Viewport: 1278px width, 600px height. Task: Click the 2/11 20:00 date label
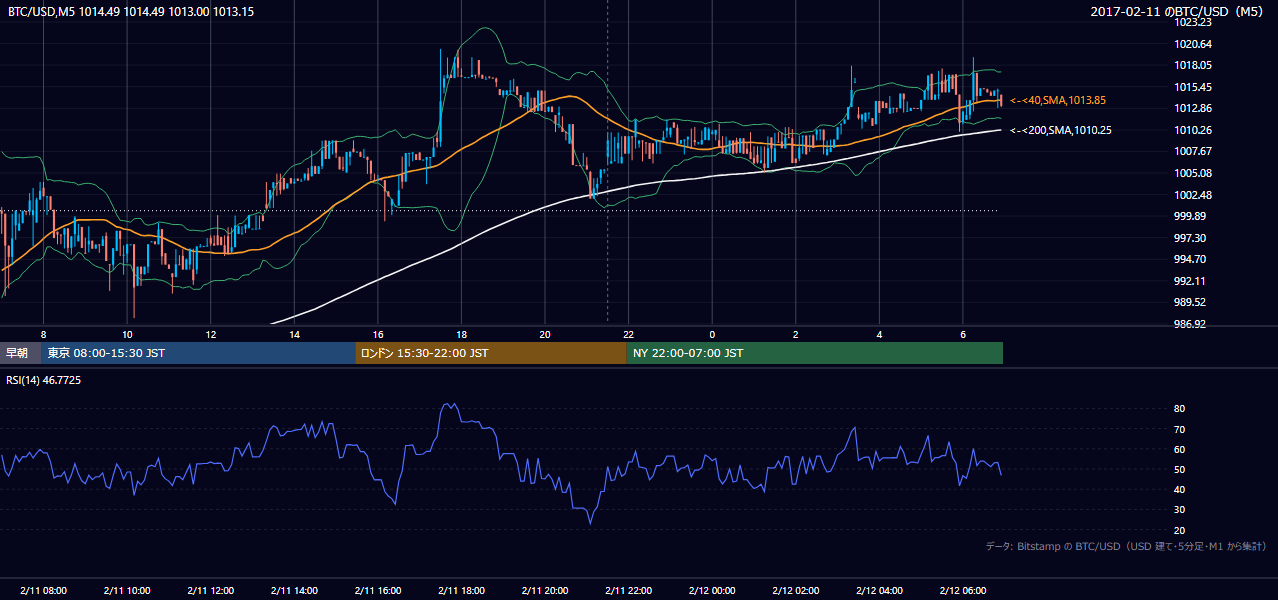[x=545, y=590]
